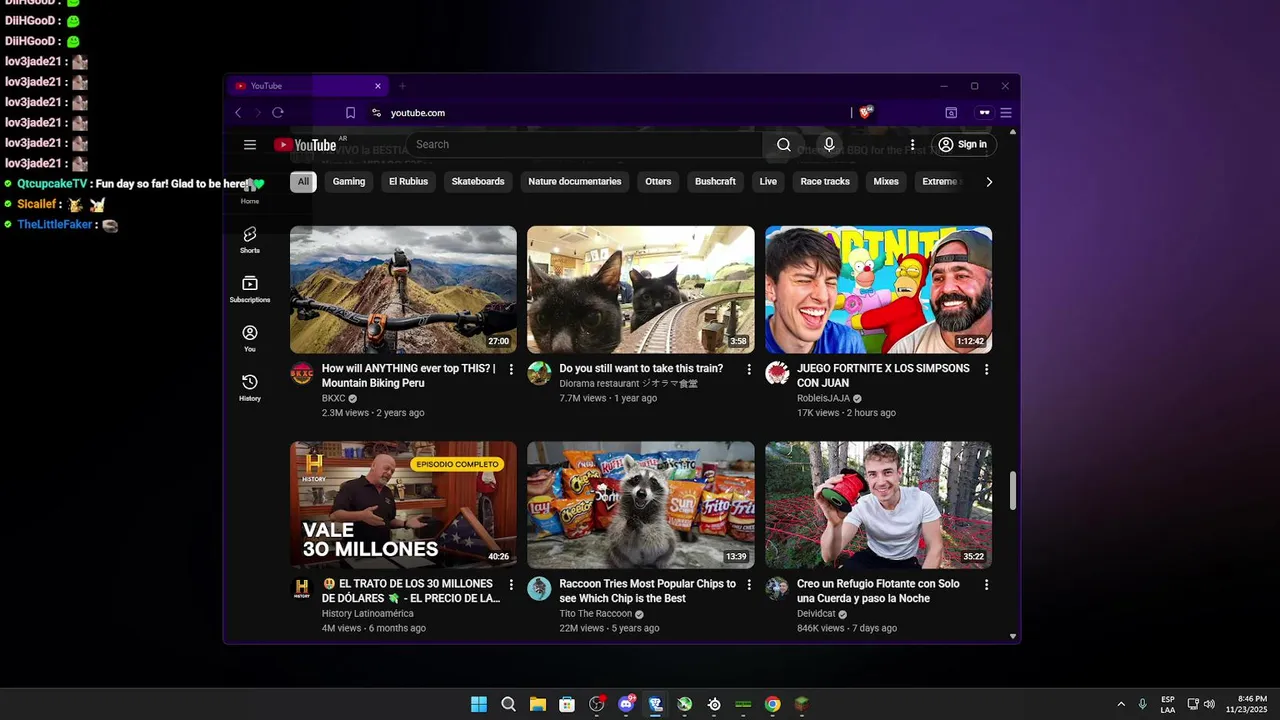Select the El Rubius filter chip
This screenshot has height=720, width=1280.
point(408,182)
